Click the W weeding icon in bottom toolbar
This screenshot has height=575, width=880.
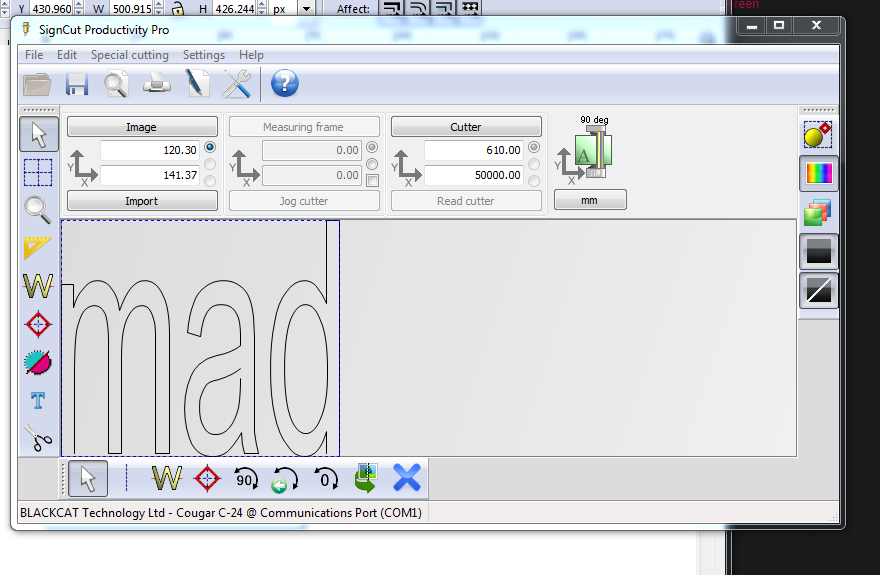pyautogui.click(x=167, y=479)
